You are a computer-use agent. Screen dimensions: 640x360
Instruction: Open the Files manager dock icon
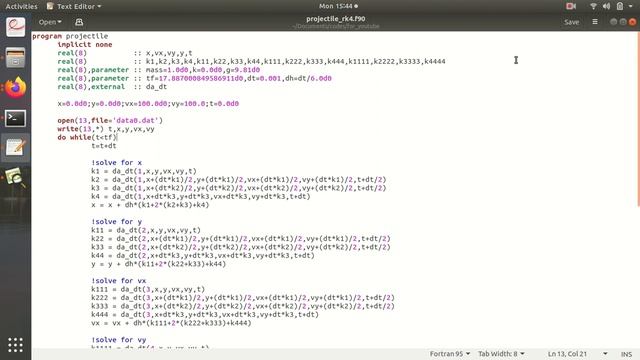click(x=16, y=58)
